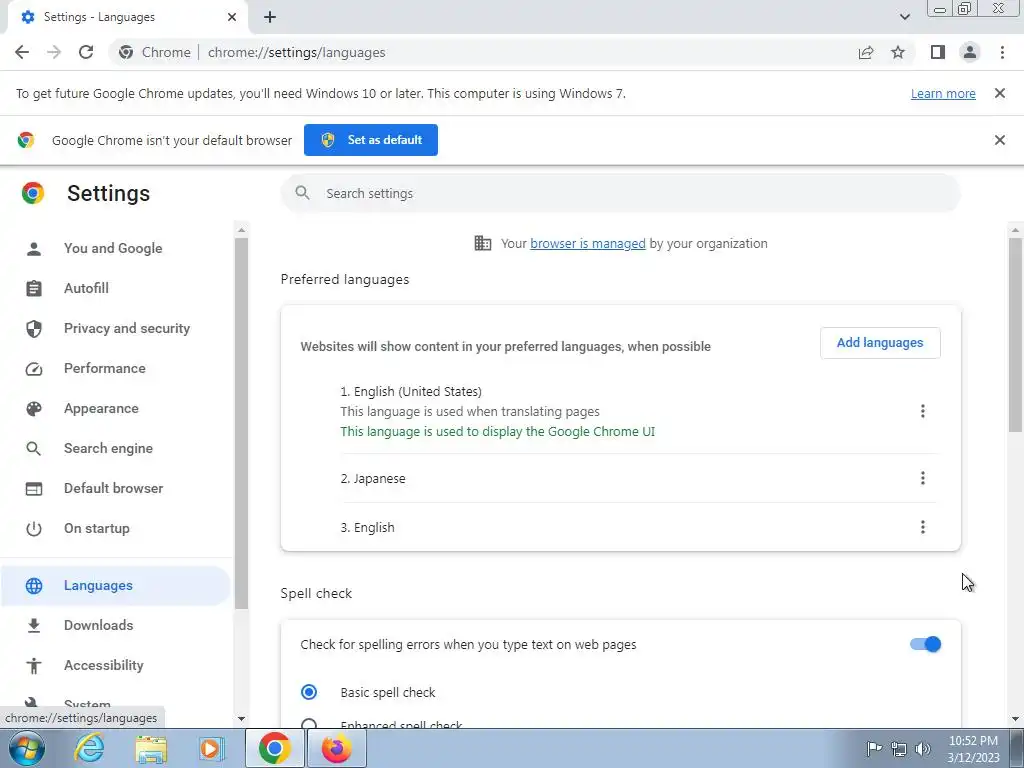
Task: Open a new tab with the plus icon
Action: click(x=270, y=17)
